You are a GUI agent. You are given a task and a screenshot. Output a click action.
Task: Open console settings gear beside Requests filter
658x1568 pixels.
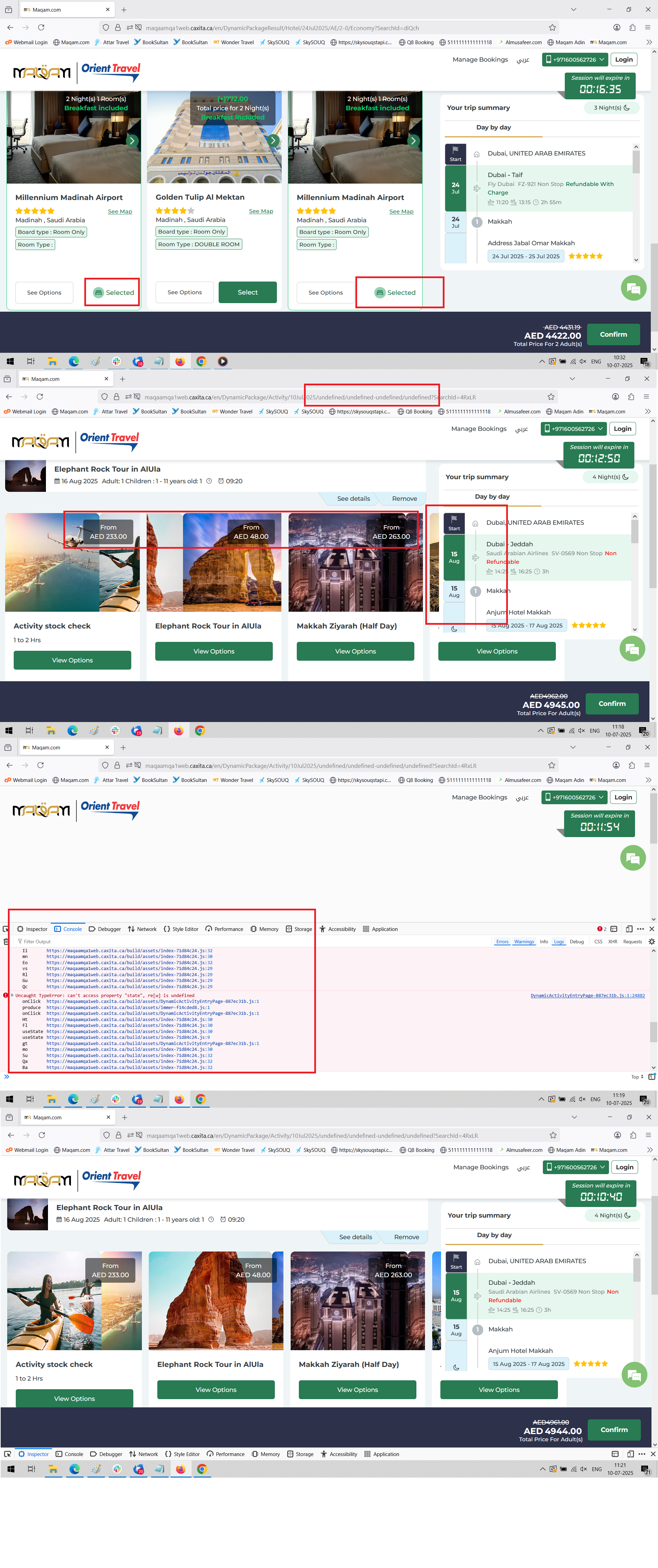(x=651, y=942)
